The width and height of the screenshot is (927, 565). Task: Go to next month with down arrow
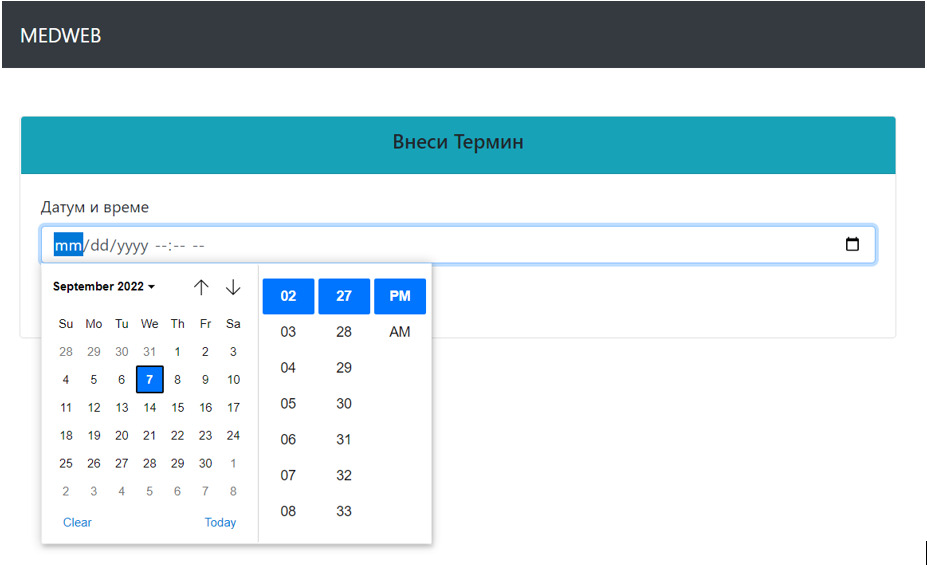coord(233,287)
